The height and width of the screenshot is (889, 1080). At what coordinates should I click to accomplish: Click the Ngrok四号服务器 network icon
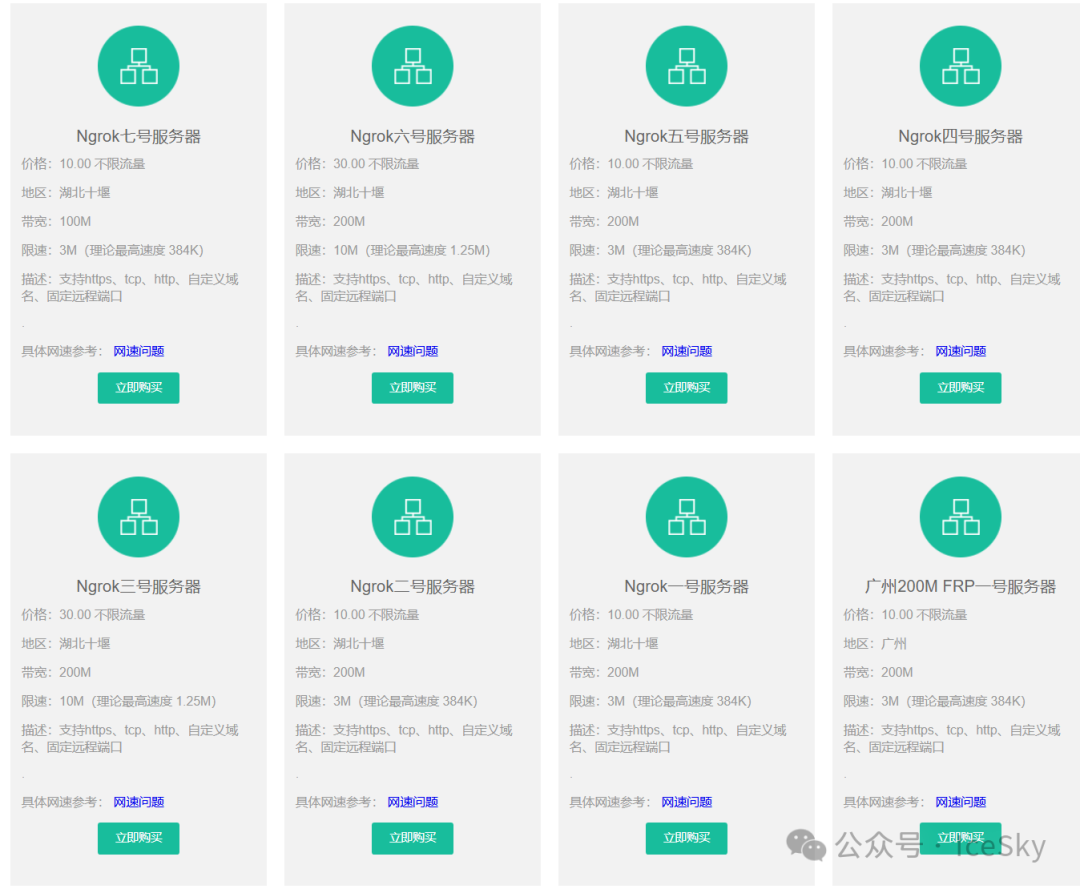(x=960, y=66)
